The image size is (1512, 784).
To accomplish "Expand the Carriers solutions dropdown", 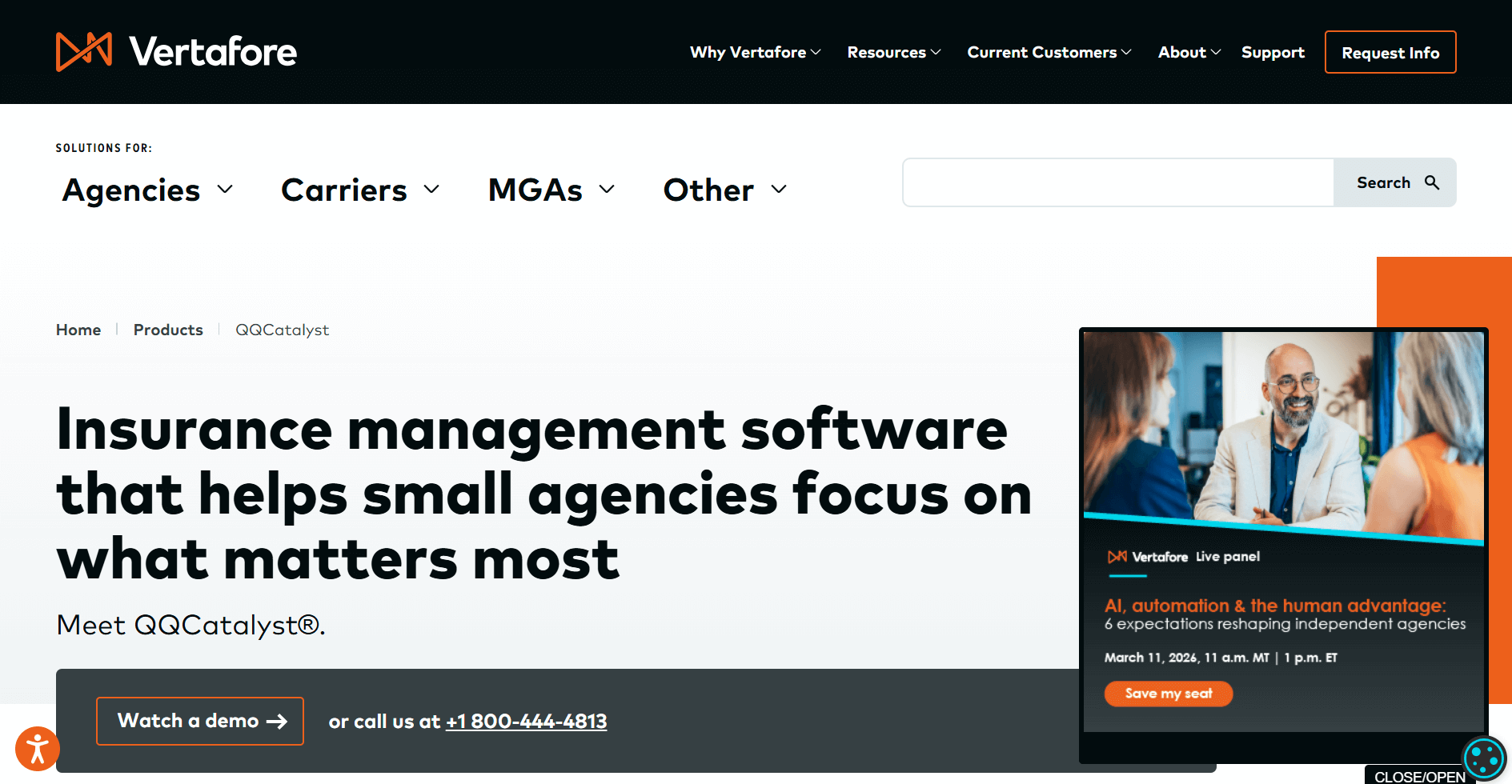I will coord(360,190).
